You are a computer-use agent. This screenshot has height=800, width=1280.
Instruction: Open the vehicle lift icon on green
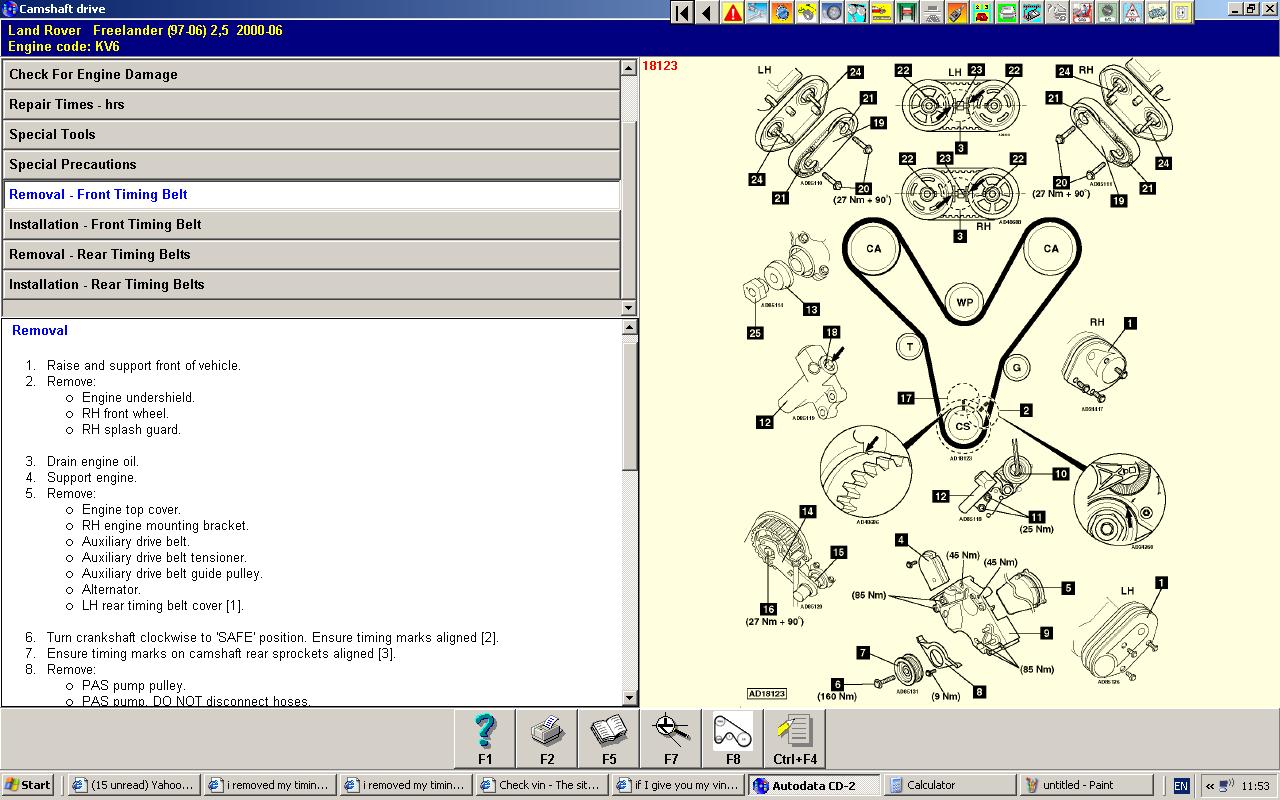tap(906, 13)
